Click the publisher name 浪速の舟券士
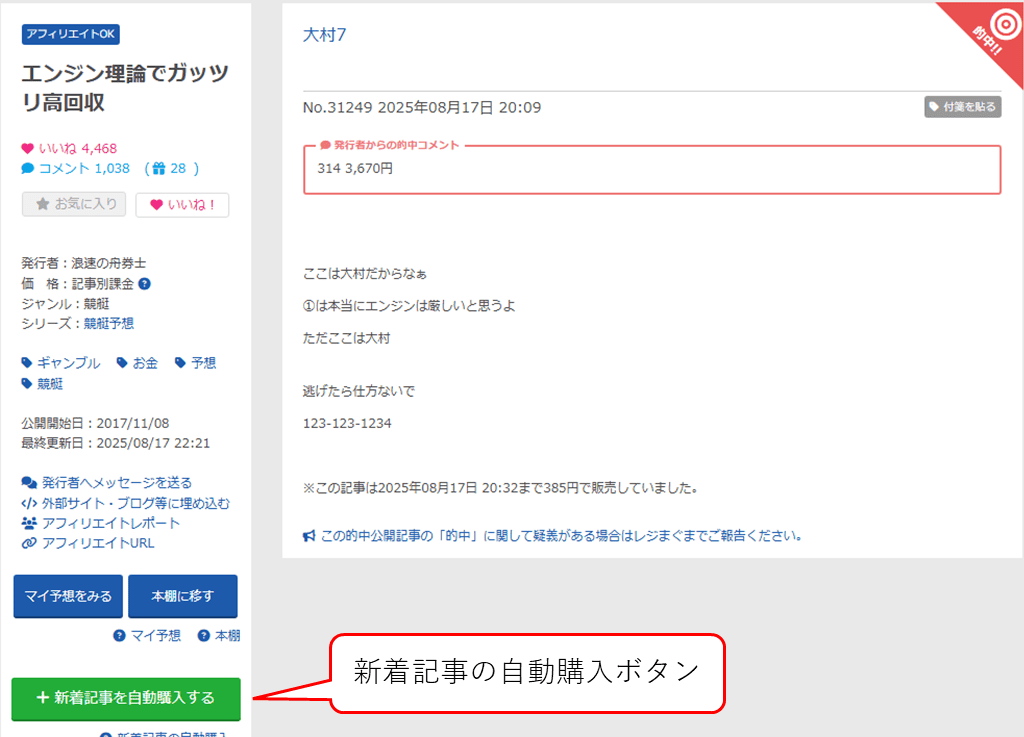The height and width of the screenshot is (737, 1024). [108, 263]
